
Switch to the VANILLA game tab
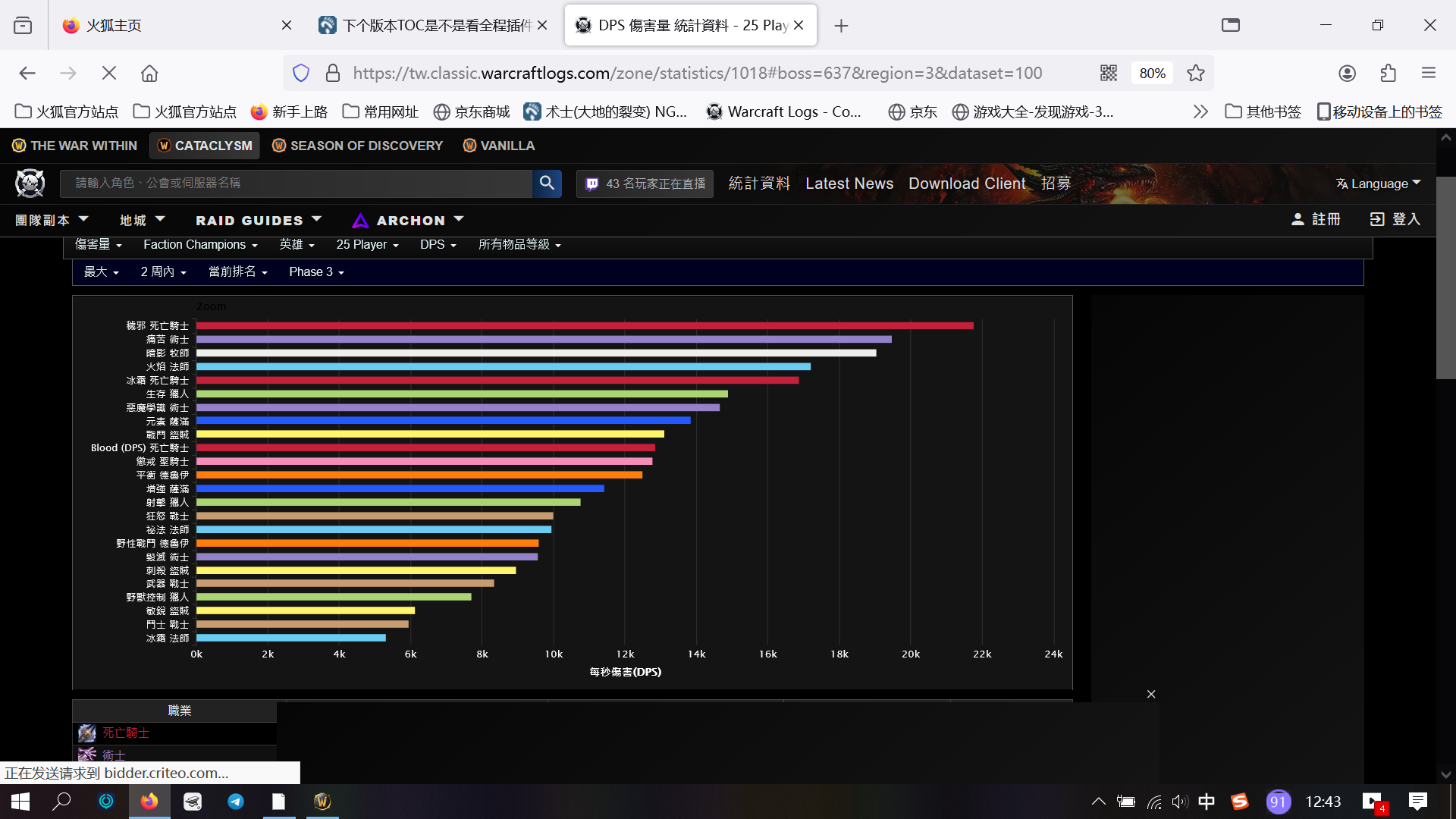pos(499,145)
